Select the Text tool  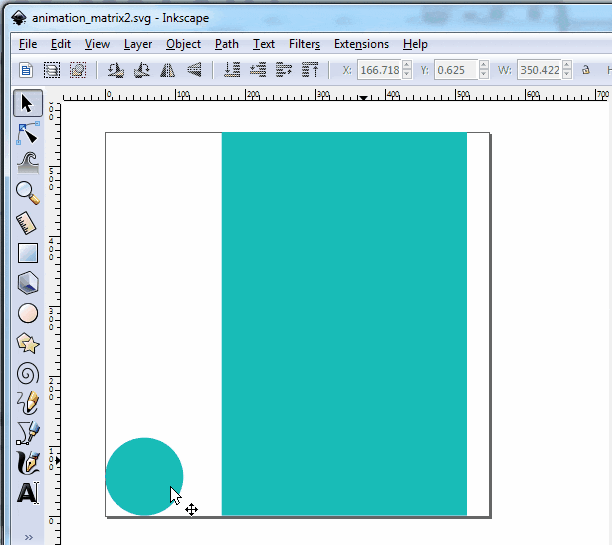[28, 493]
